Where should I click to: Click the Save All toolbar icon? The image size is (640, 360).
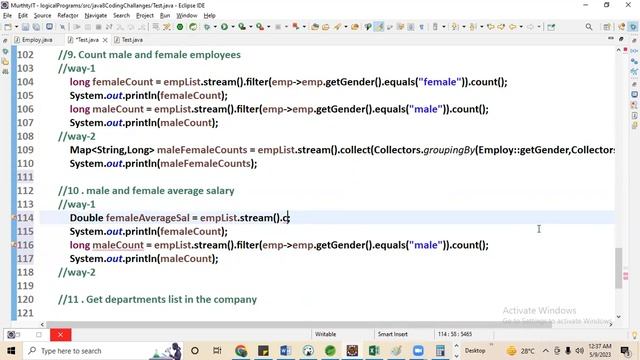point(36,27)
